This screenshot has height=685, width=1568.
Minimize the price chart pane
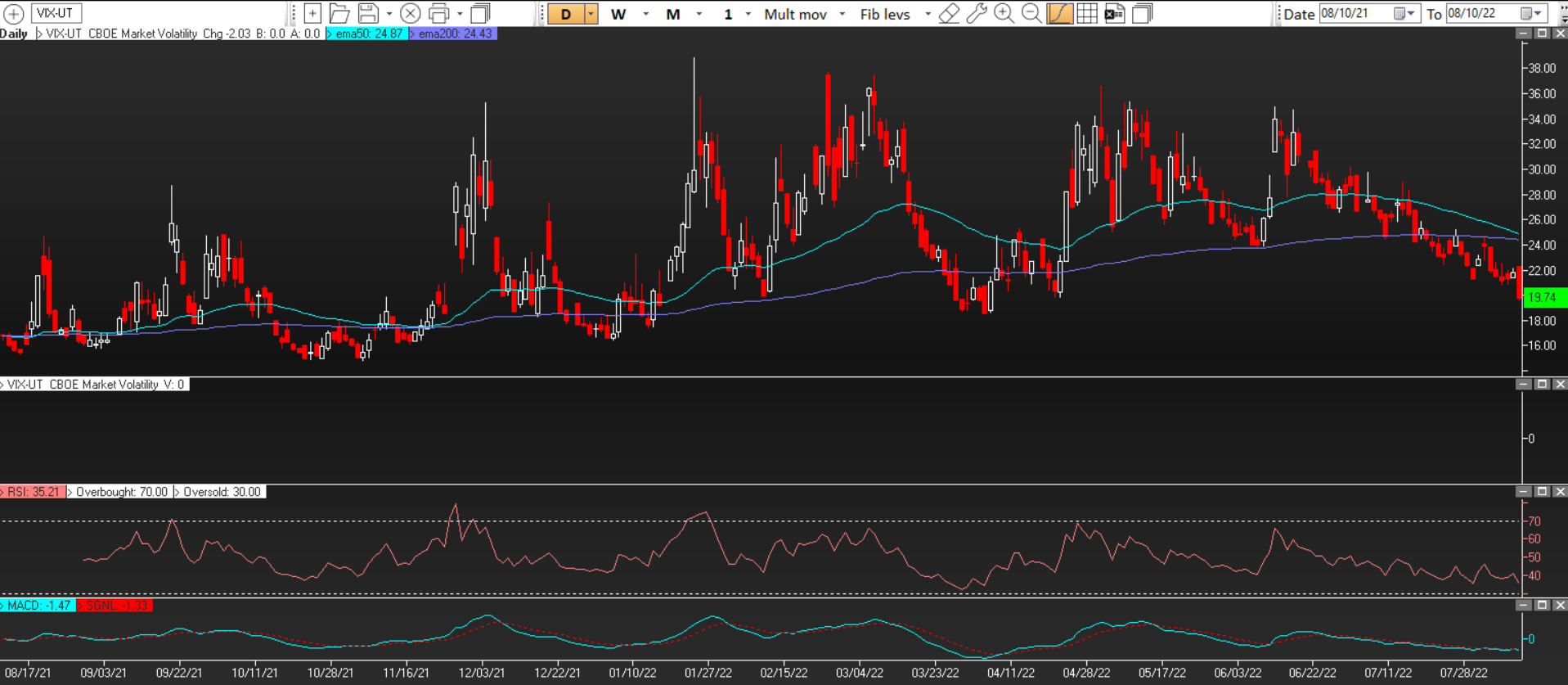click(x=1523, y=34)
